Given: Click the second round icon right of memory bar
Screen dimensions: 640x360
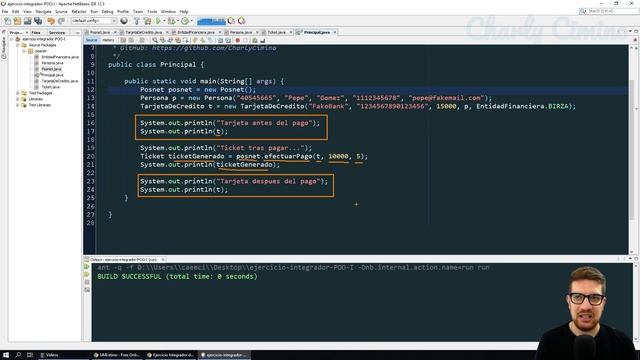Looking at the screenshot, I should click(x=241, y=21).
